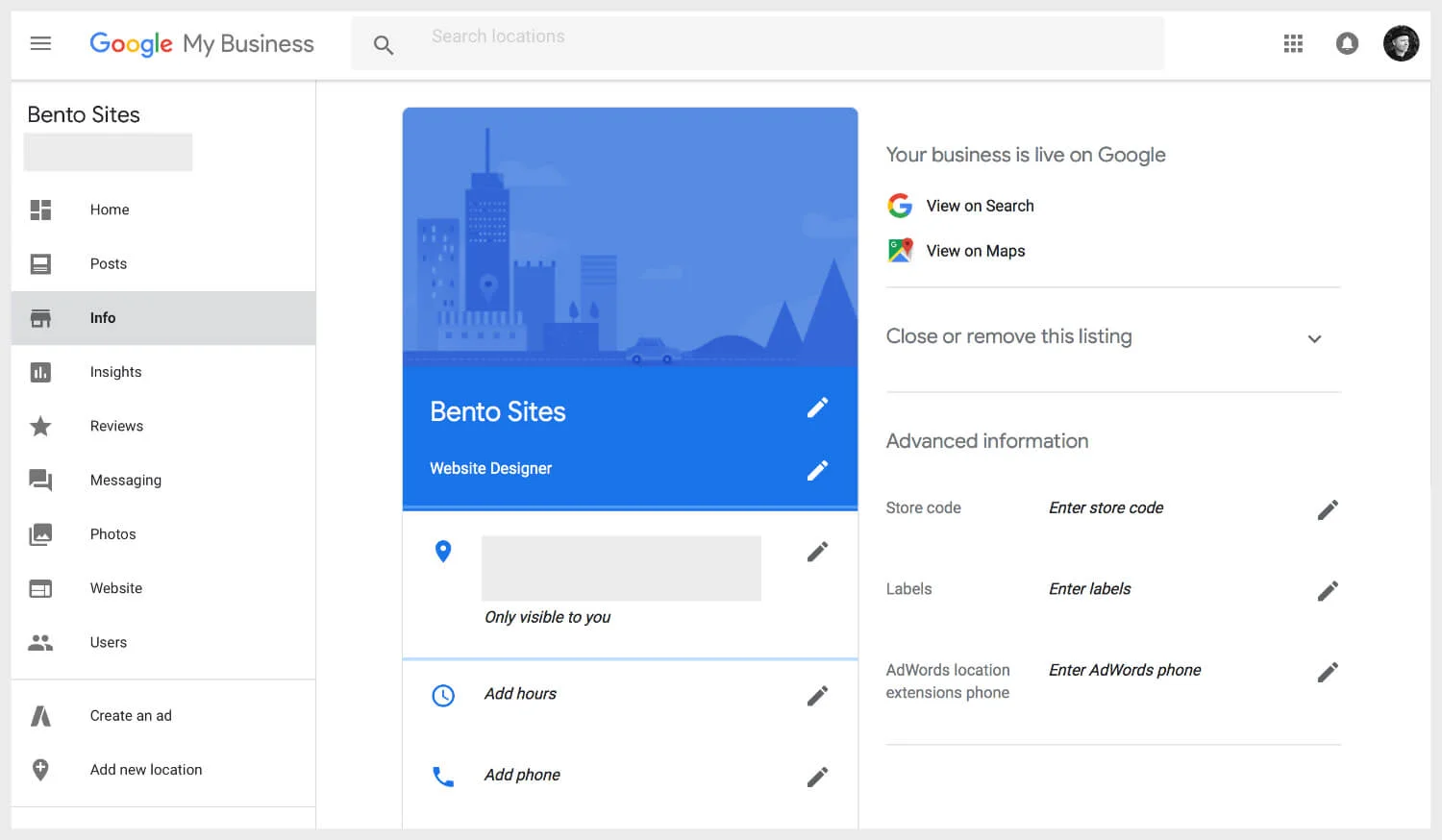Screen dimensions: 1442x840
Task: Click 'Your business is live on Google'
Action: coord(1026,155)
